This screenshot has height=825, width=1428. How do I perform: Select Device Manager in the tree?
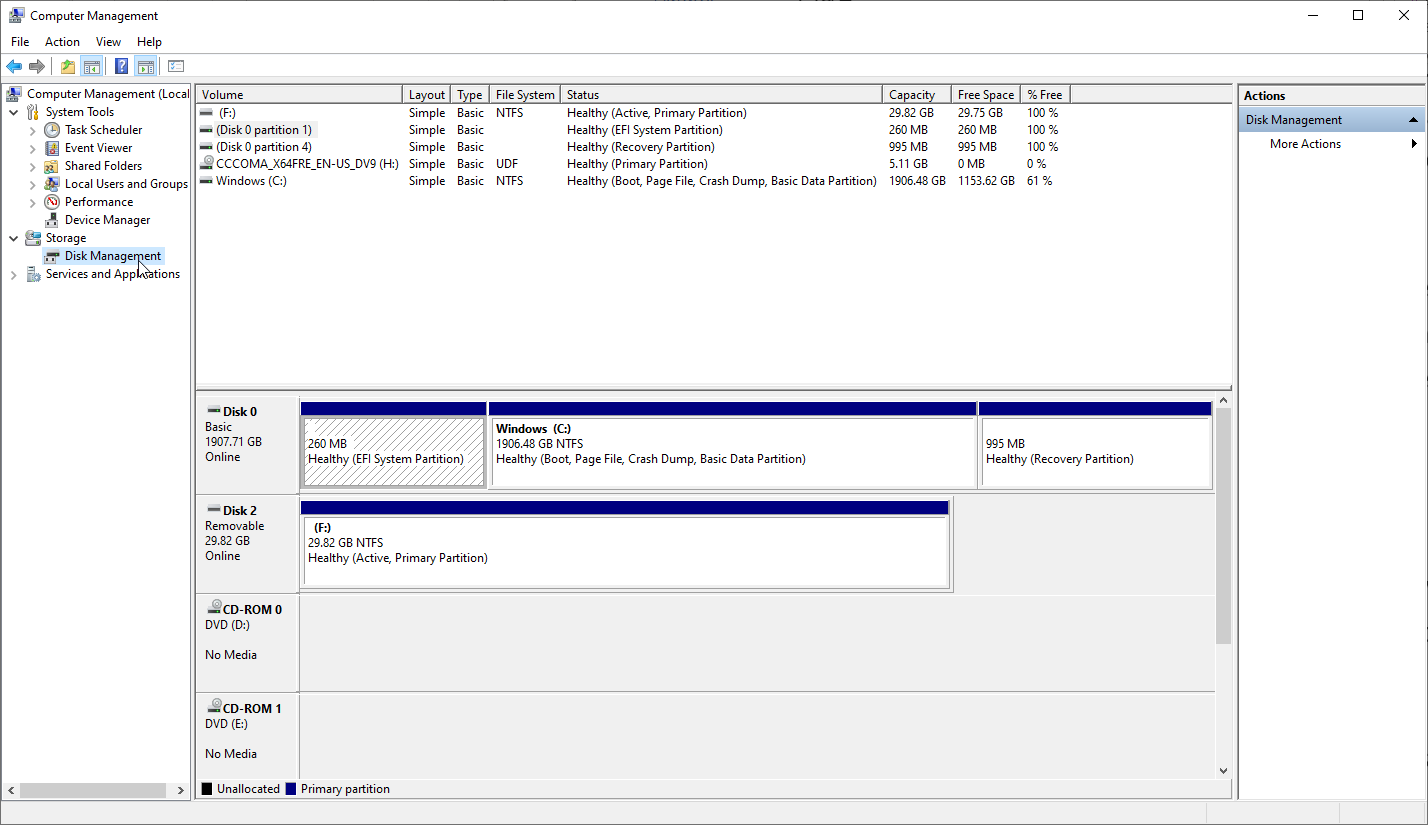tap(107, 220)
